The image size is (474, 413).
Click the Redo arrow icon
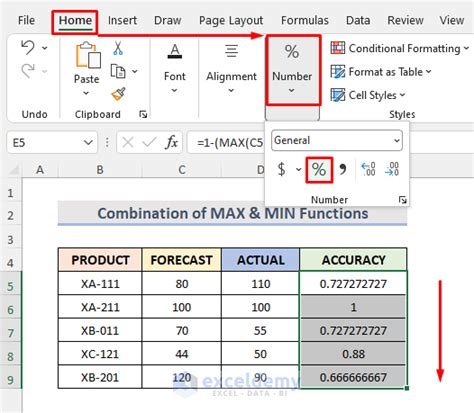28,71
